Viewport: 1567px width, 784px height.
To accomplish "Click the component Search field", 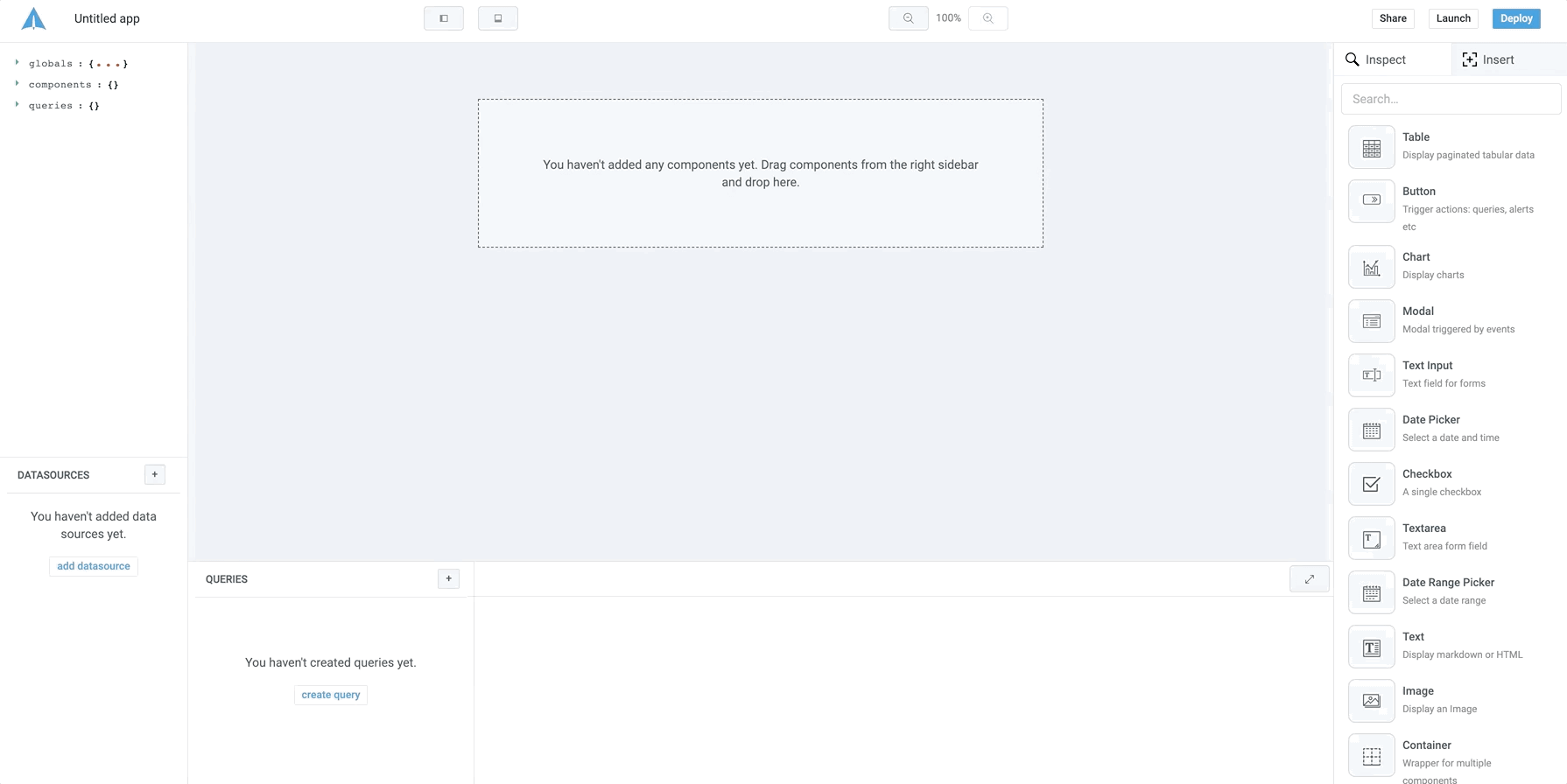I will tap(1451, 99).
